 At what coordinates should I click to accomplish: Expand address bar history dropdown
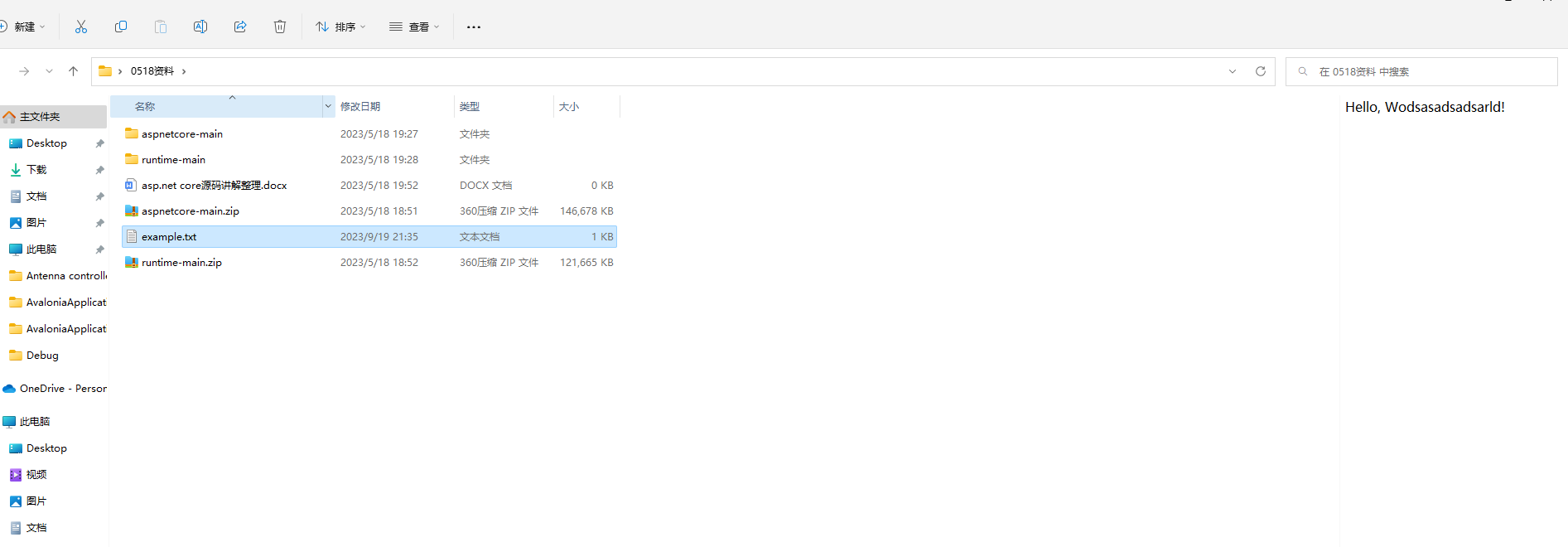pyautogui.click(x=1233, y=71)
